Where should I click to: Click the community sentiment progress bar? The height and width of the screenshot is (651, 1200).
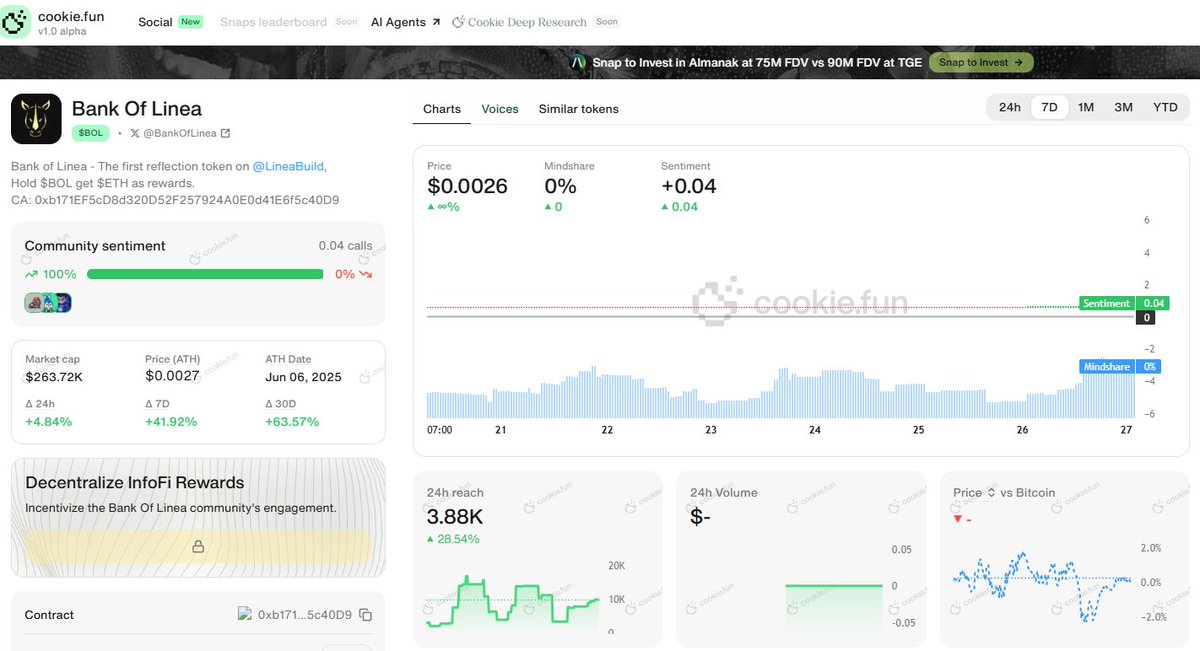pos(205,274)
